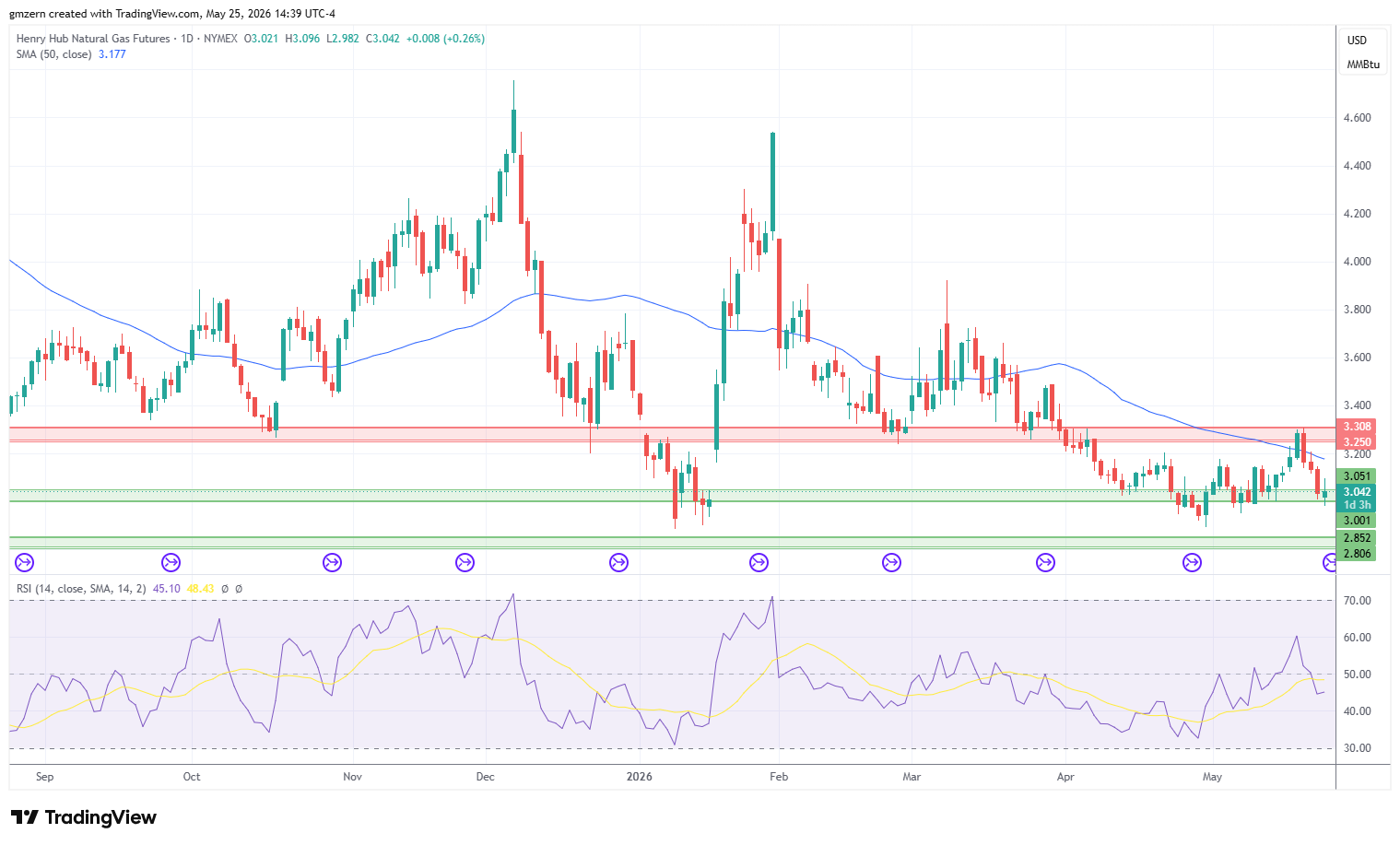Screen dimensions: 1400x845
Task: Click the MMBtu unit label
Action: point(1363,65)
